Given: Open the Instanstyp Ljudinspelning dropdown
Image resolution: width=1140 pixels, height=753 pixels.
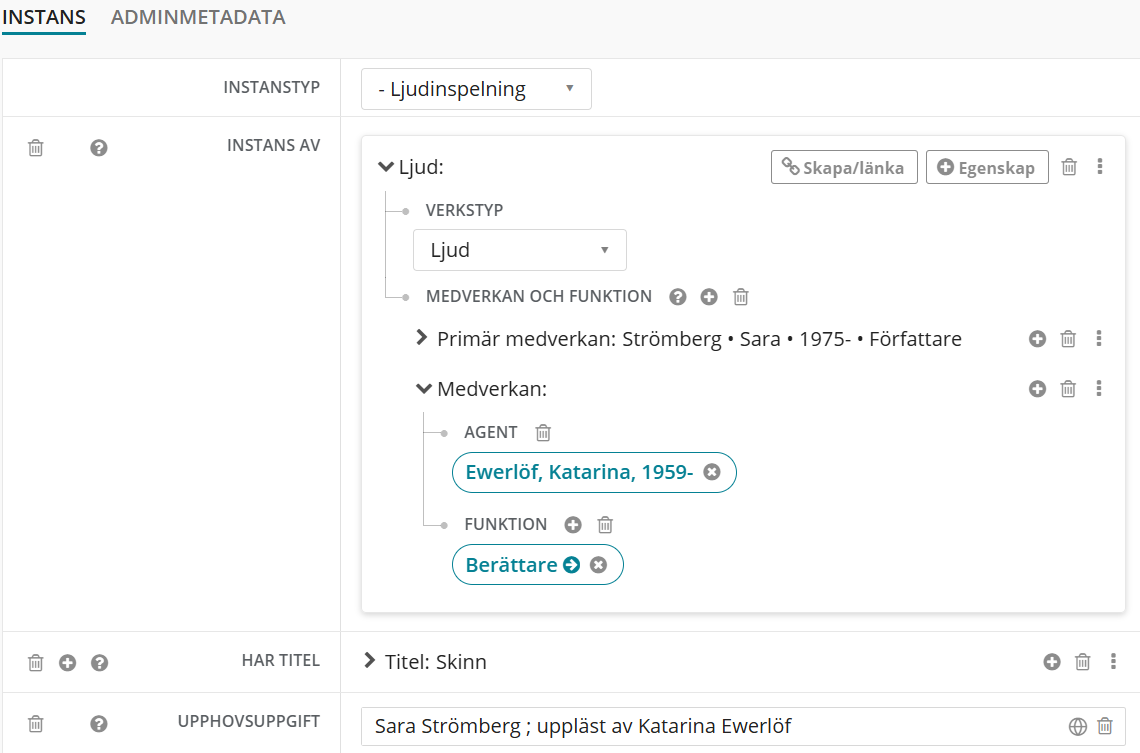Looking at the screenshot, I should point(476,89).
